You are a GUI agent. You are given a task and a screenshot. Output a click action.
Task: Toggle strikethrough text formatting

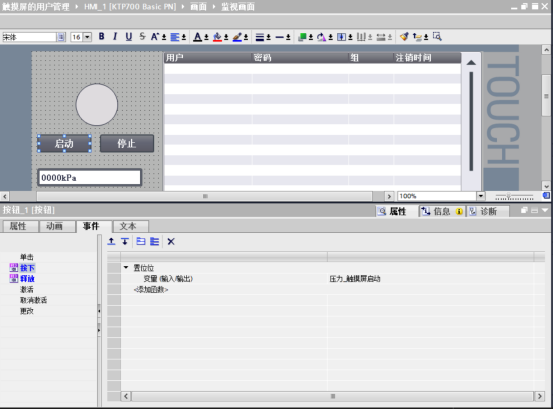tap(142, 36)
